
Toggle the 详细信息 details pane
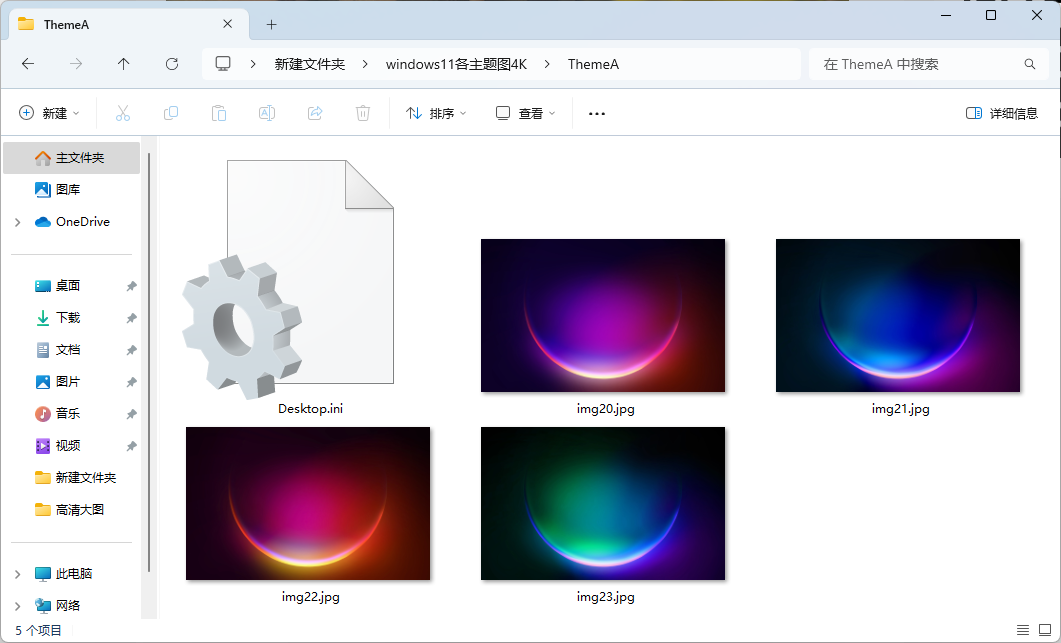point(1002,113)
